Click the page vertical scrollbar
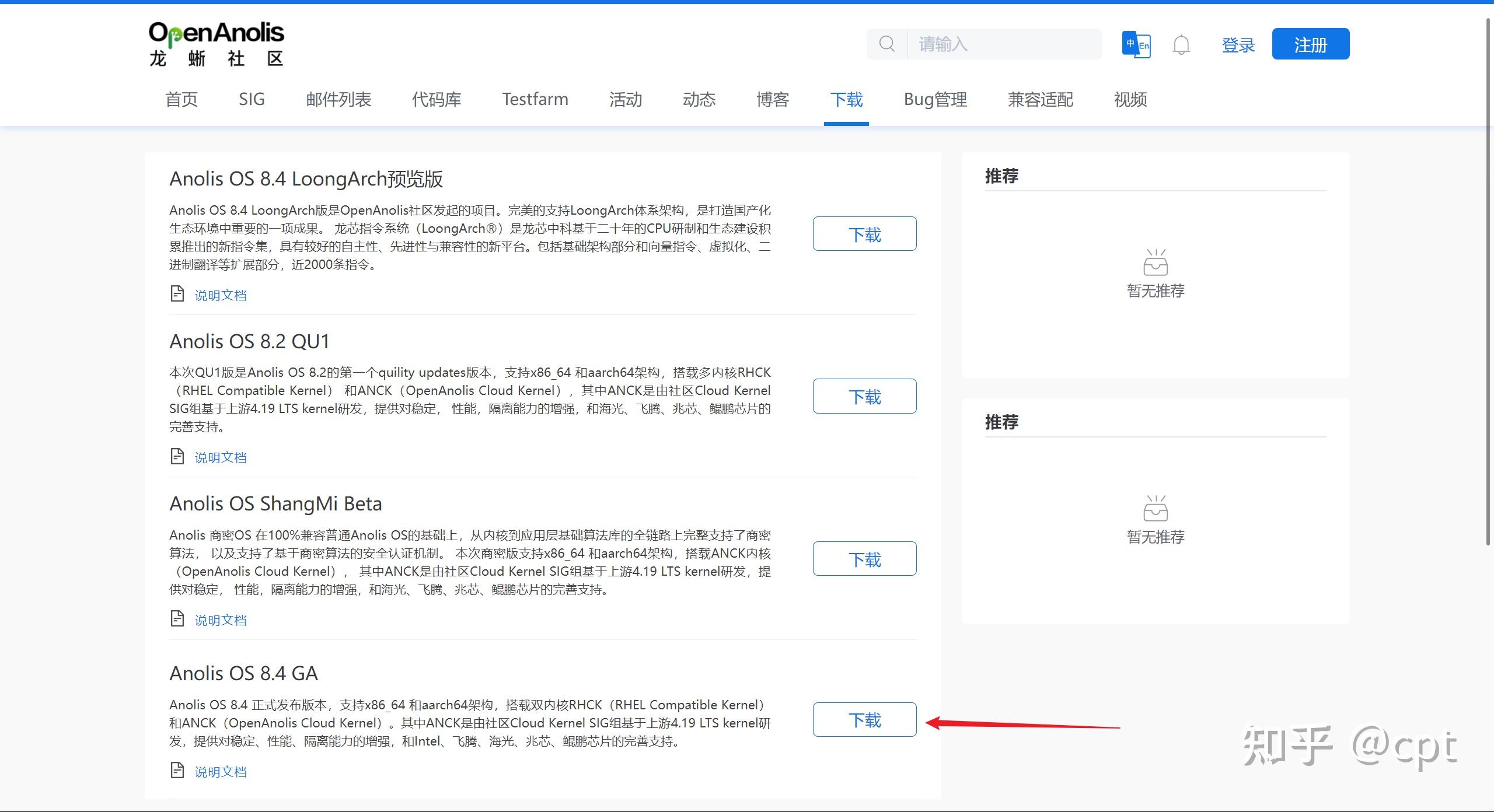1494x812 pixels. [1488, 280]
